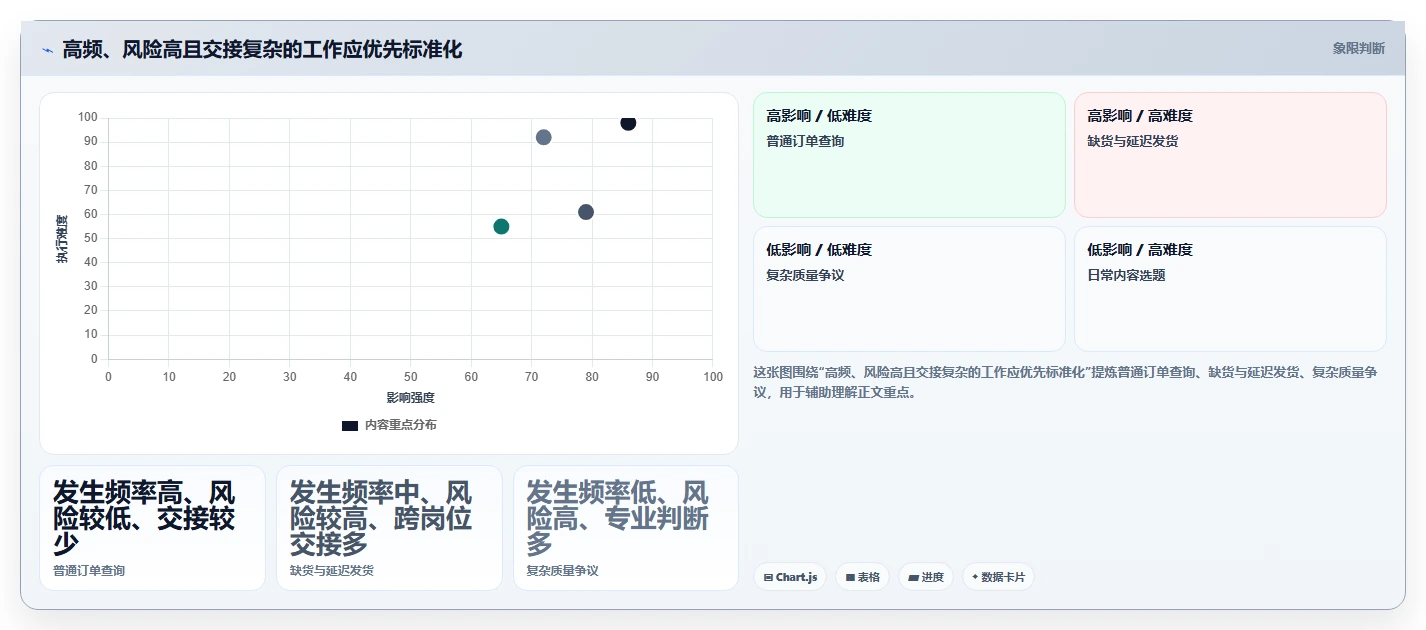Viewport: 1426px width, 630px height.
Task: Click the 50 label on the x-axis
Action: [x=411, y=377]
